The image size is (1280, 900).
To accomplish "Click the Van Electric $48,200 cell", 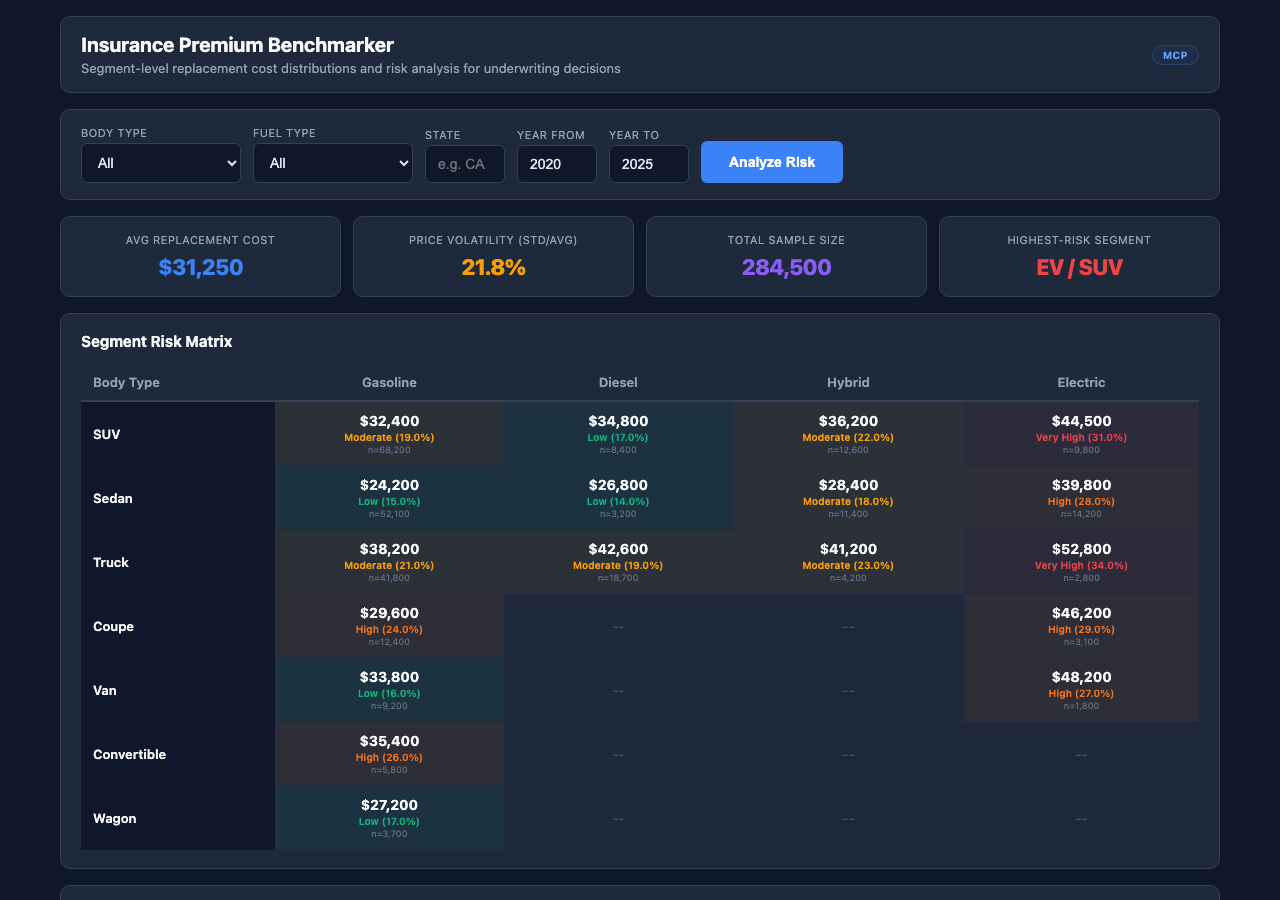I will (x=1081, y=690).
